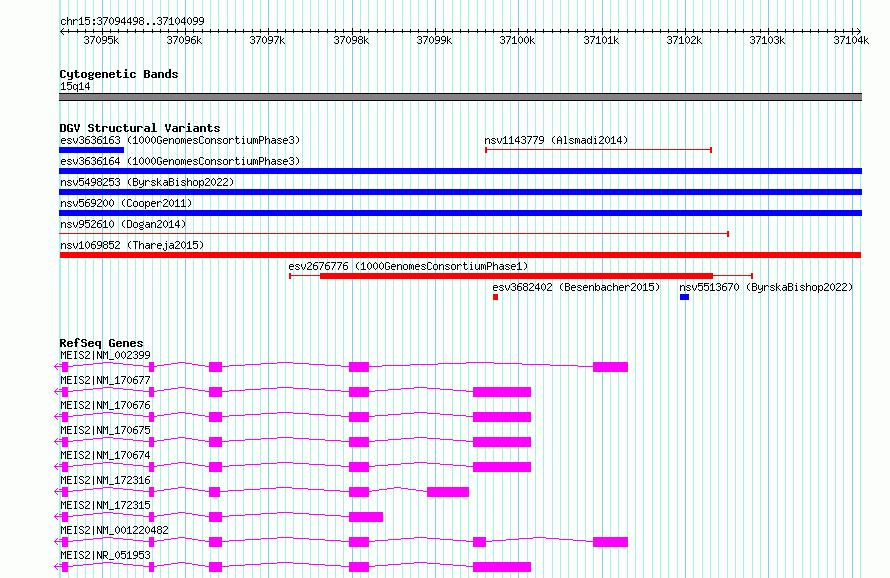
Task: Click the Cytogenetic Bands track title
Action: pos(119,74)
